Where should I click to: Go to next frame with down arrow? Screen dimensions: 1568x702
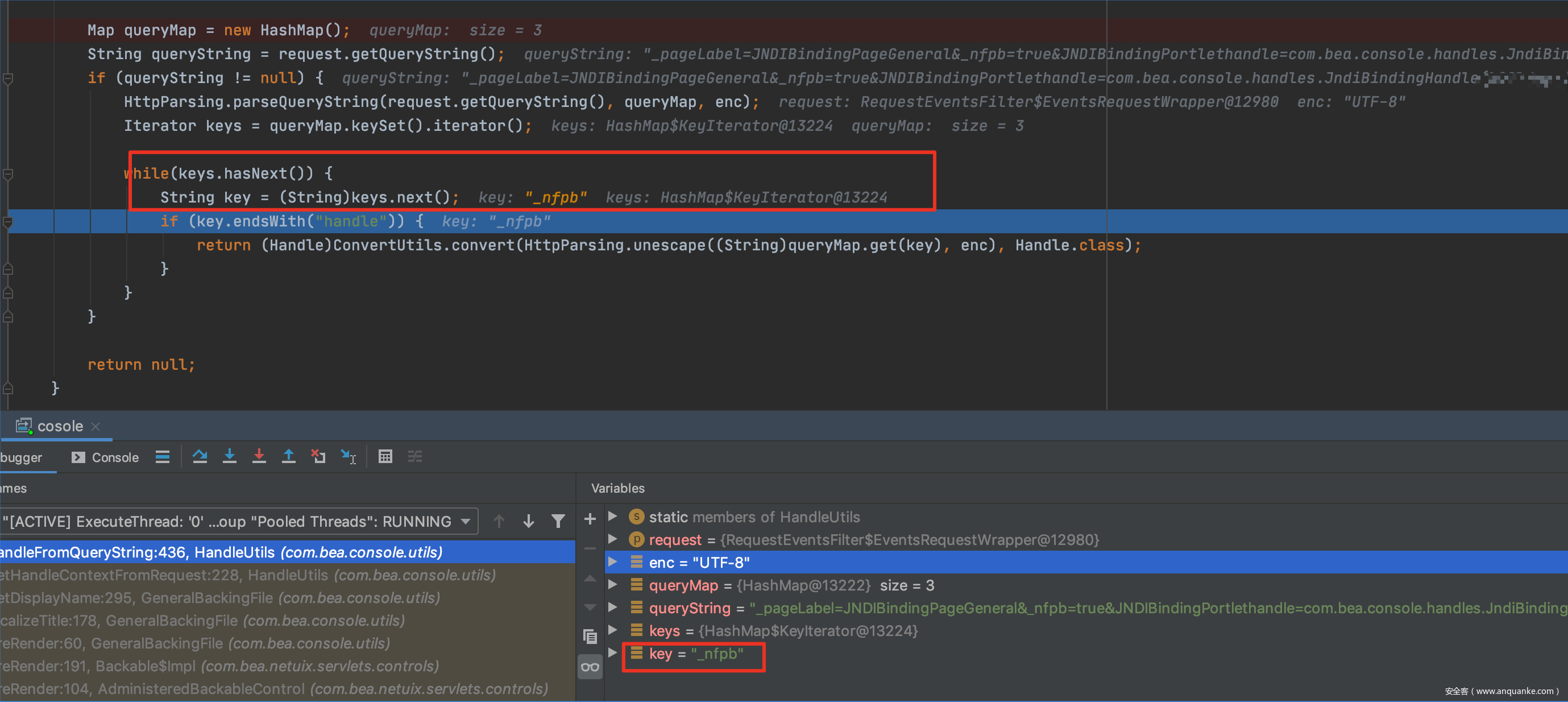(x=528, y=521)
